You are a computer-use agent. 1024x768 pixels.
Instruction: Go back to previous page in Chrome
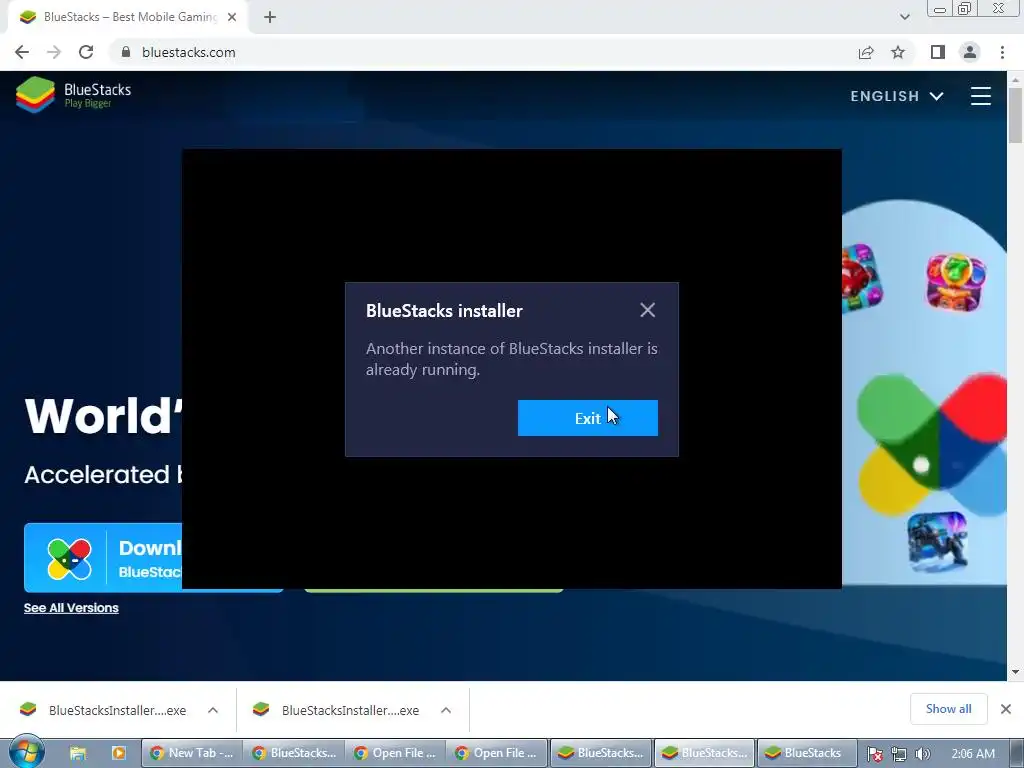point(22,52)
